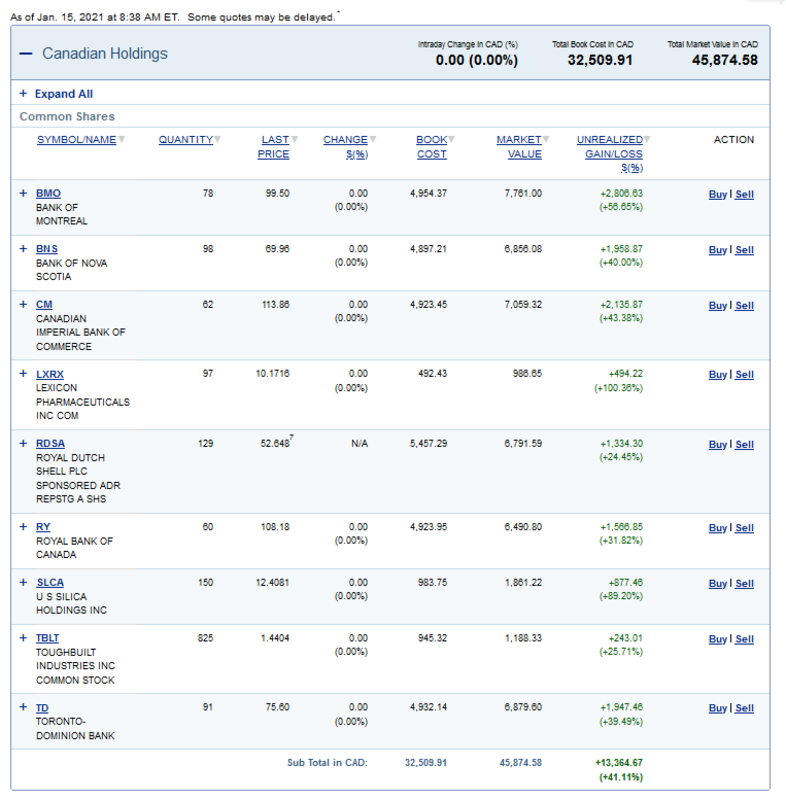
Task: Buy Lexicon Pharmaceuticals shares
Action: tap(718, 374)
